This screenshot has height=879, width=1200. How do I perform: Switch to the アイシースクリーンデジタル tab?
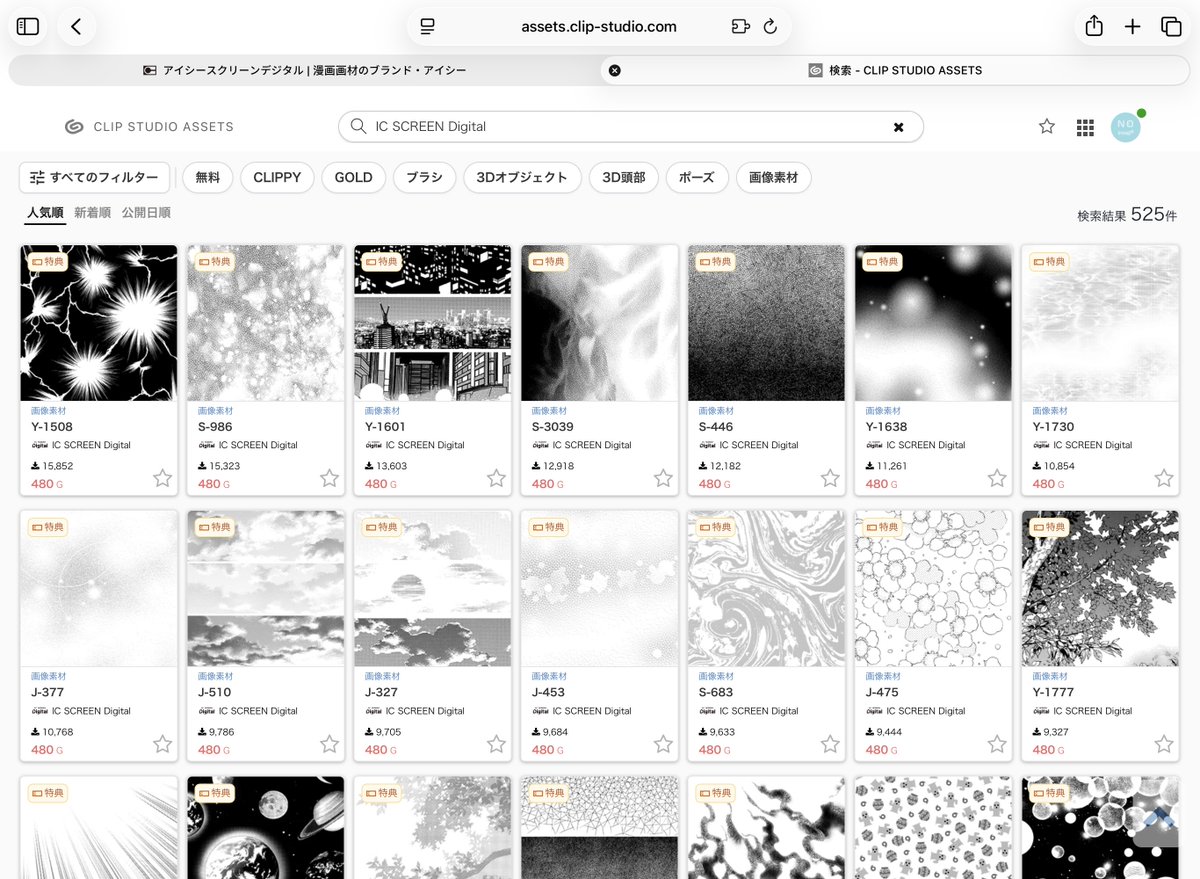[x=305, y=70]
